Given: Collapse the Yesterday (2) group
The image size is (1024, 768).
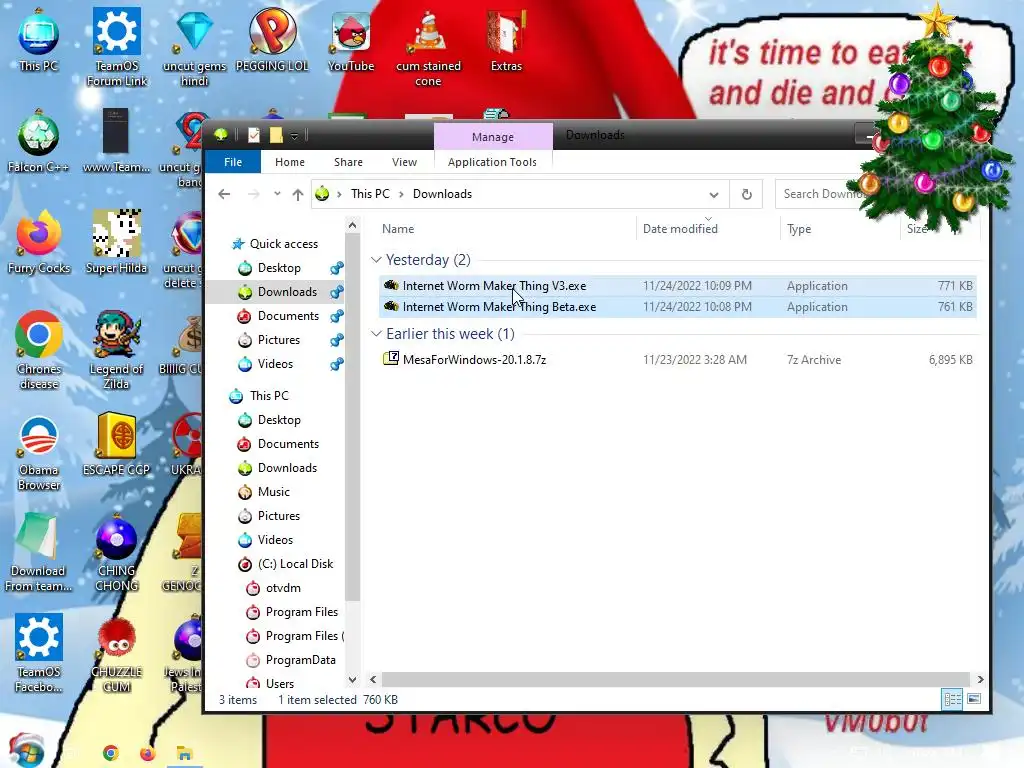Looking at the screenshot, I should (x=376, y=260).
